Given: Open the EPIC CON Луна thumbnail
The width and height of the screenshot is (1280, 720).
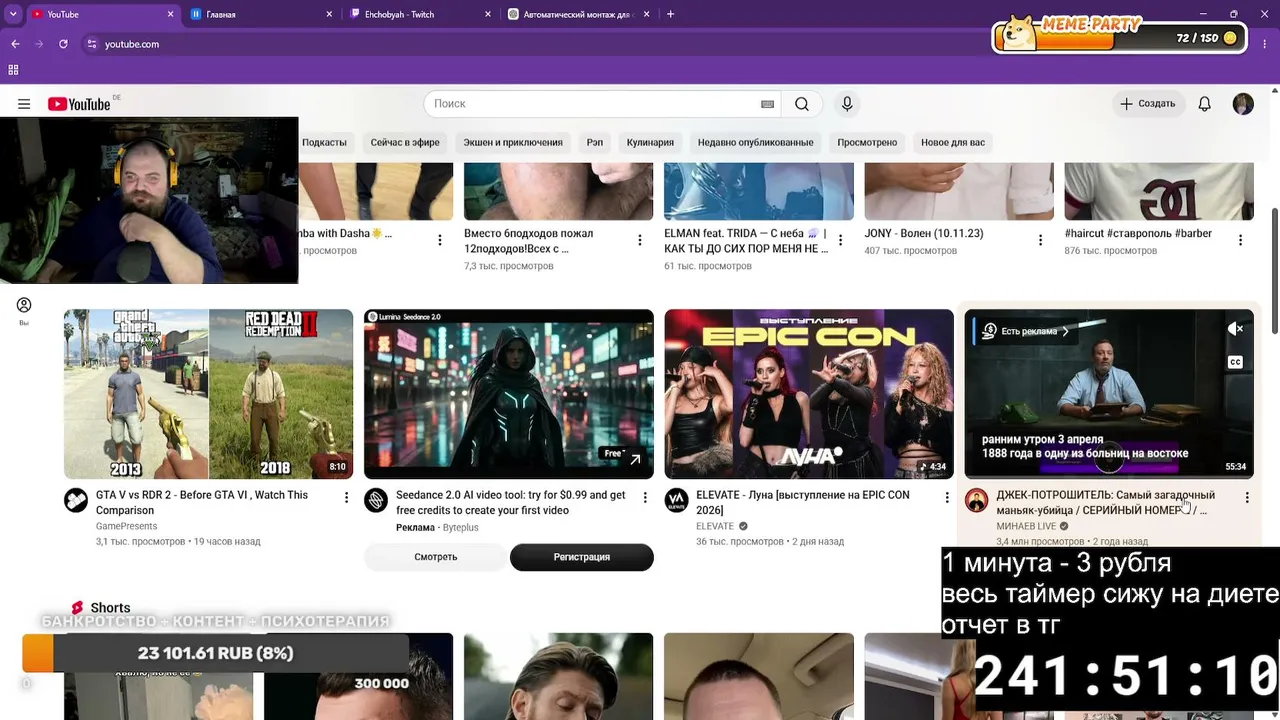Looking at the screenshot, I should pos(809,394).
